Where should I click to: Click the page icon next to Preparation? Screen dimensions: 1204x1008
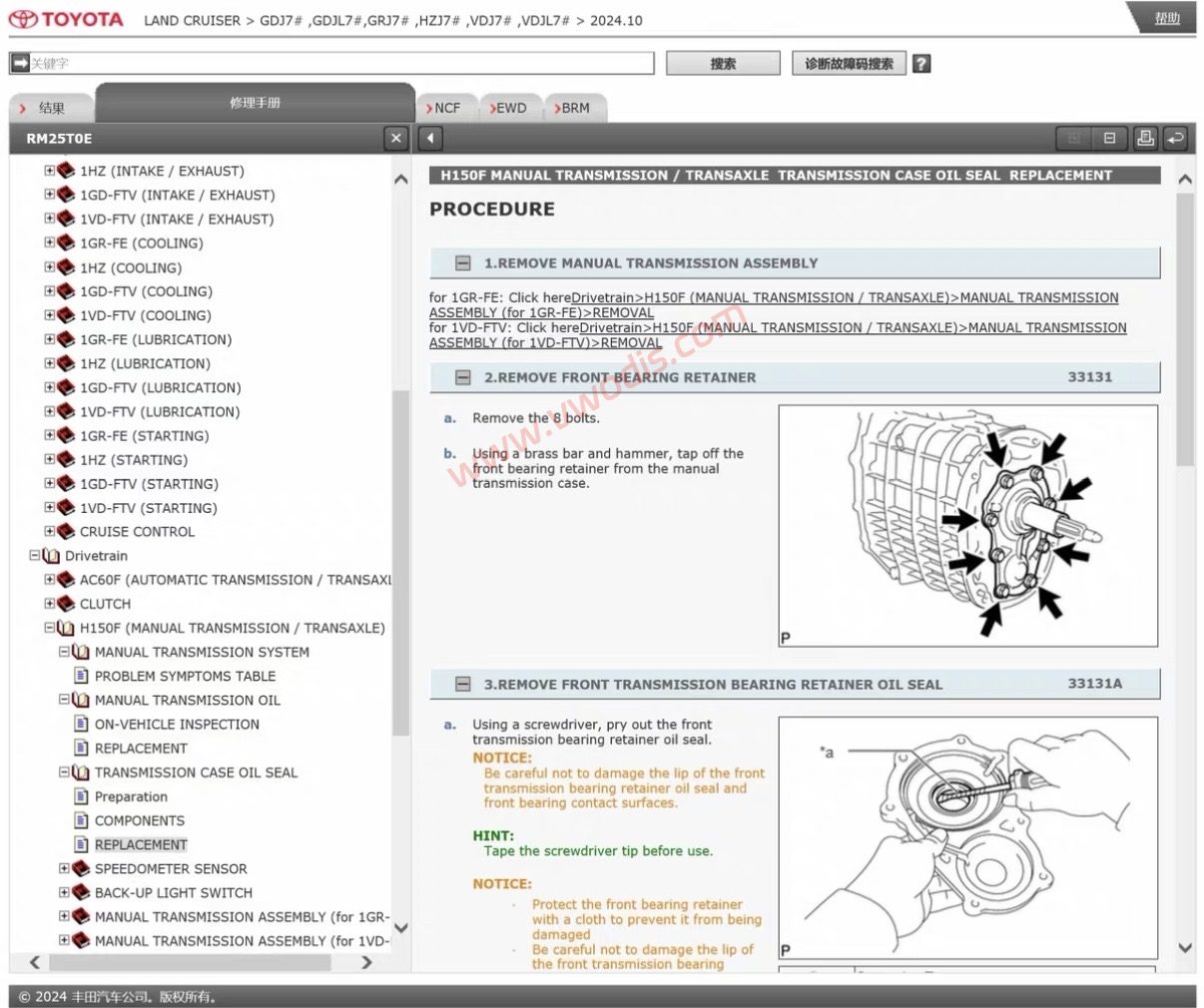click(82, 796)
